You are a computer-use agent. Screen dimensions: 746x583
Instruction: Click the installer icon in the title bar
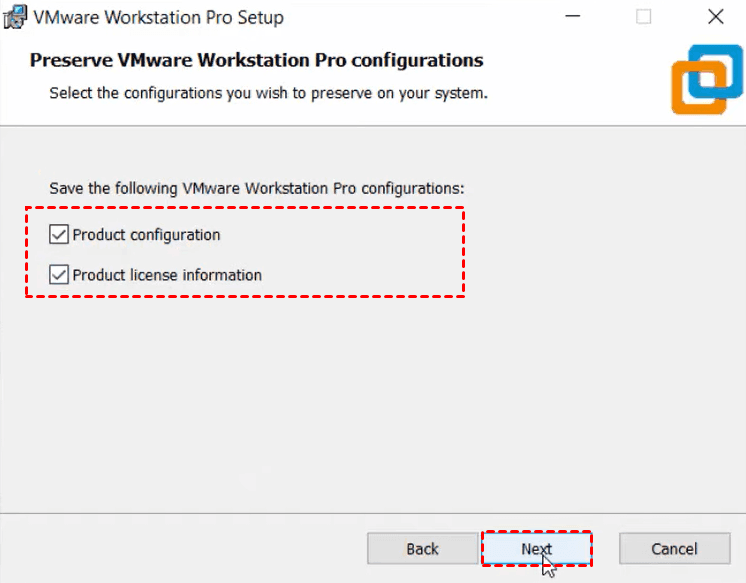coord(14,17)
